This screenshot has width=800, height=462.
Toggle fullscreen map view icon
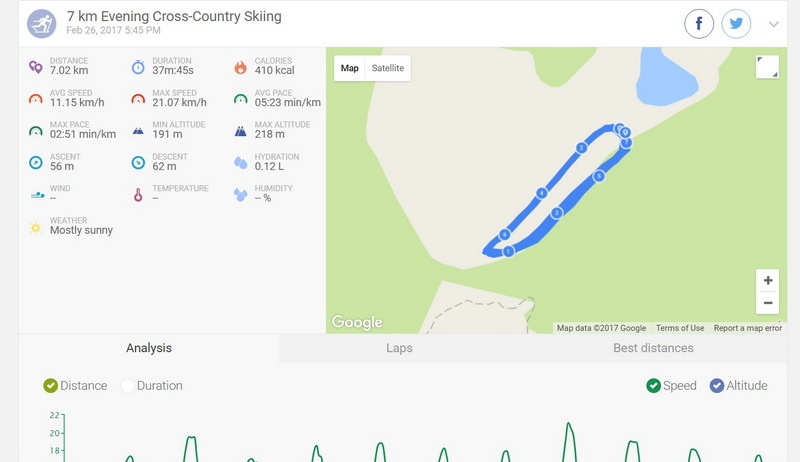coord(767,67)
